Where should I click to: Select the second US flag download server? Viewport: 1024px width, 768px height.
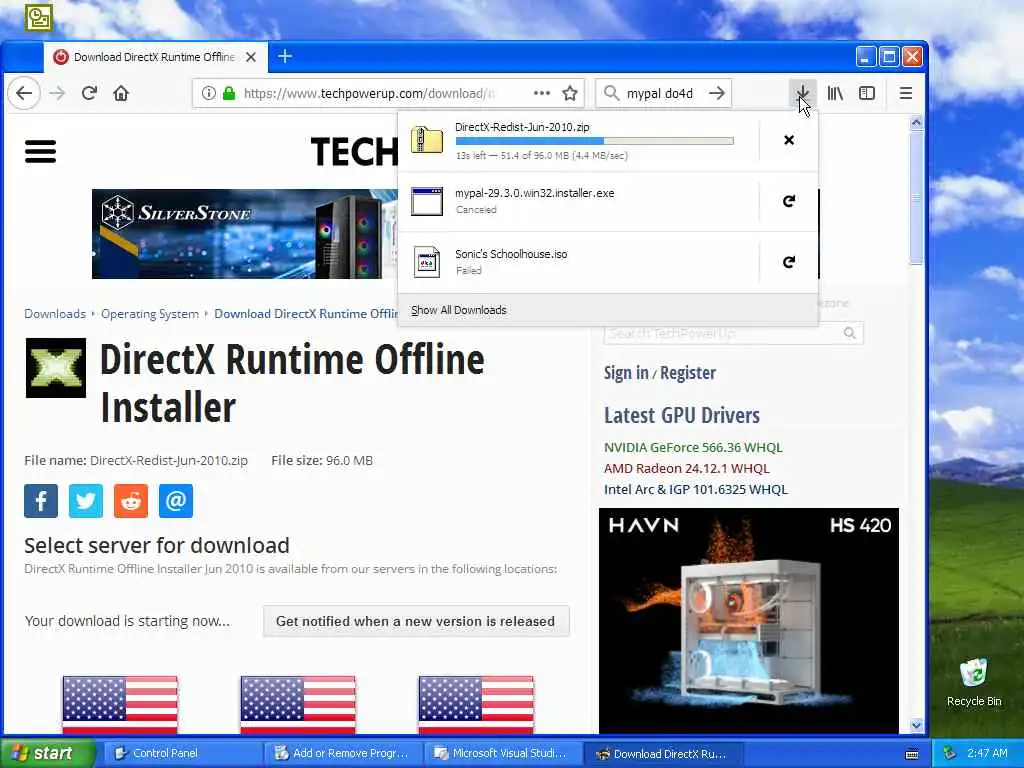pos(298,705)
